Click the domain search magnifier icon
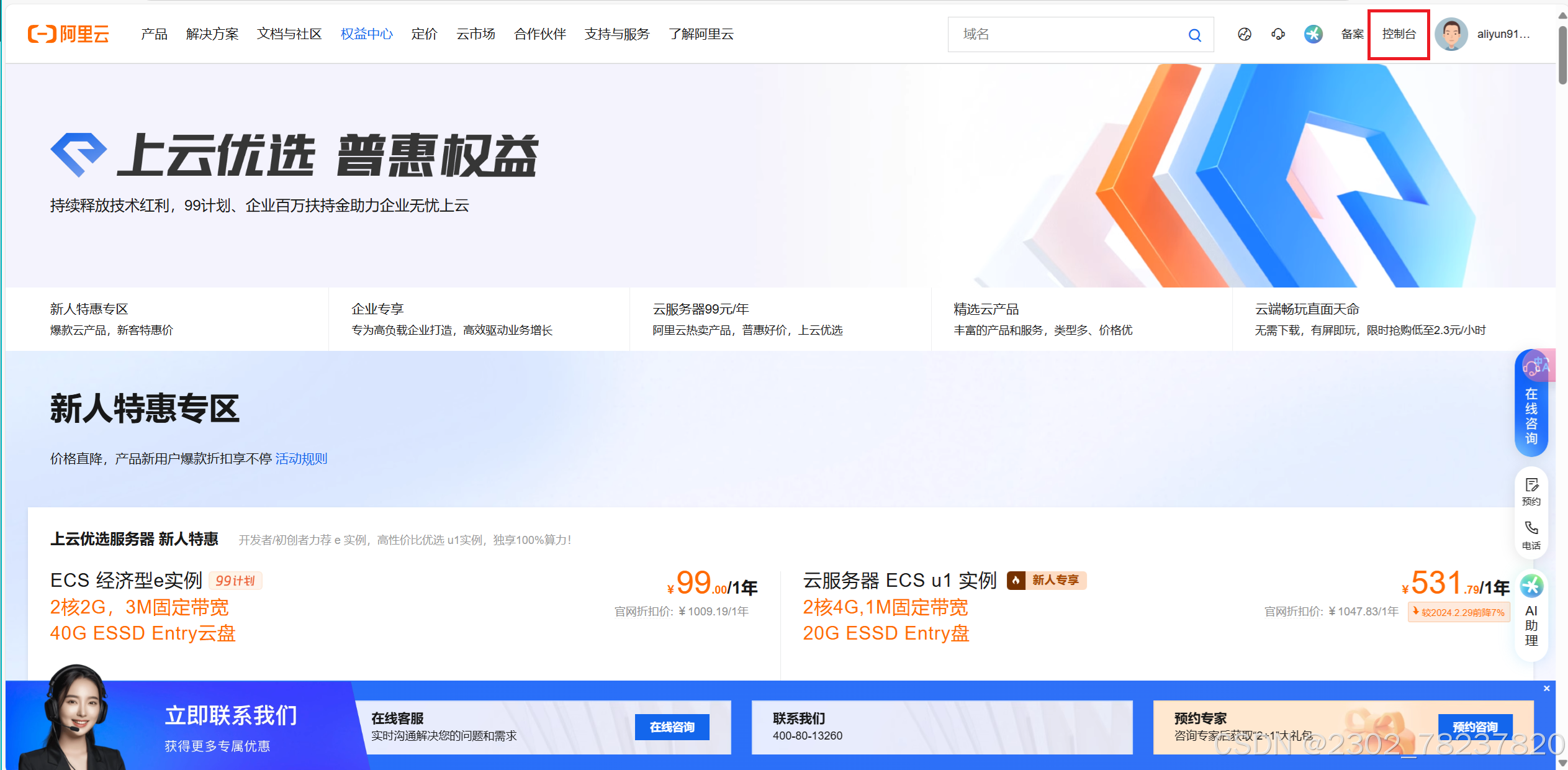The width and height of the screenshot is (1568, 770). coord(1194,34)
